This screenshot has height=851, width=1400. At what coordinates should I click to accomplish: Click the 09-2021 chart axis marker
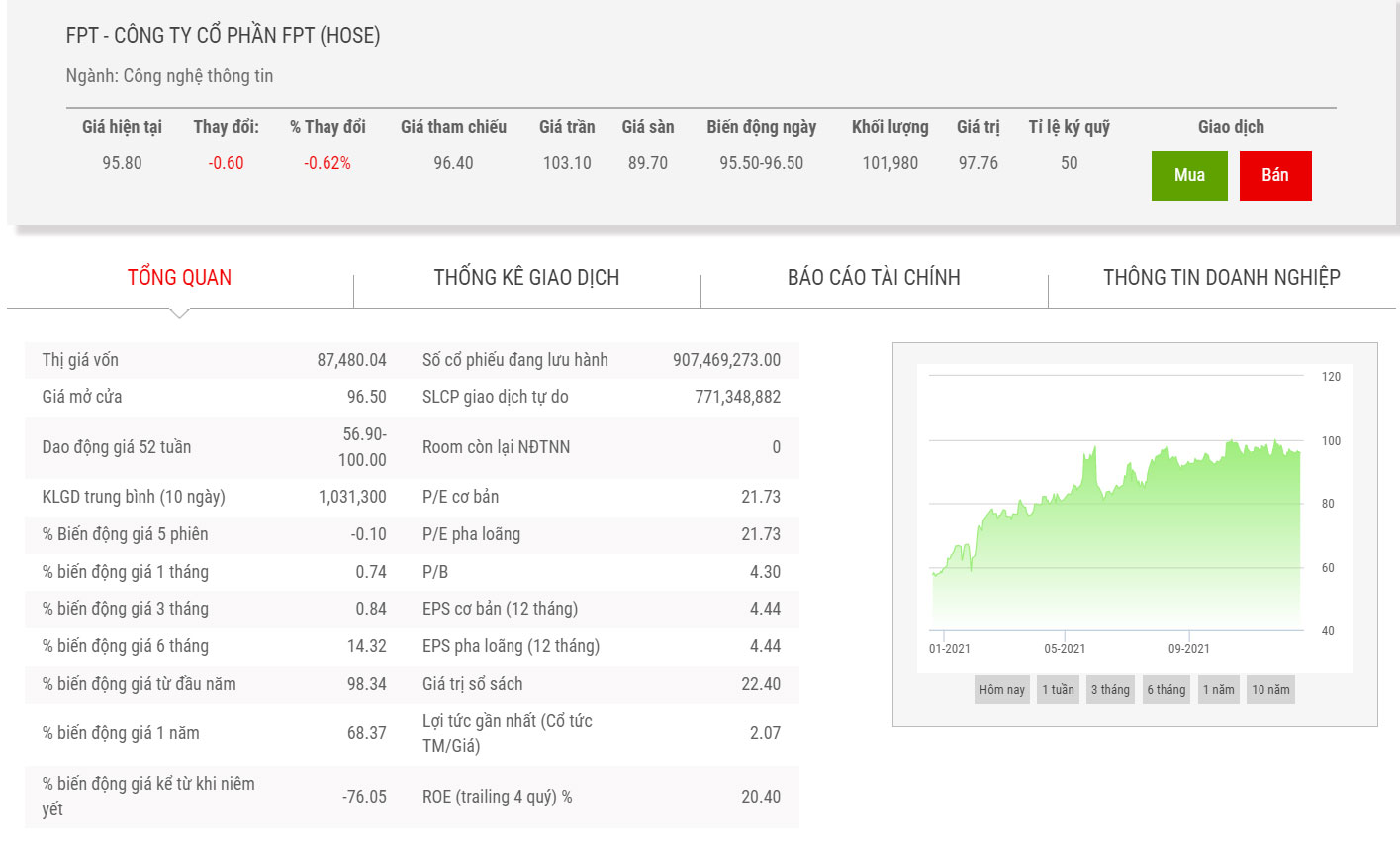(1188, 649)
